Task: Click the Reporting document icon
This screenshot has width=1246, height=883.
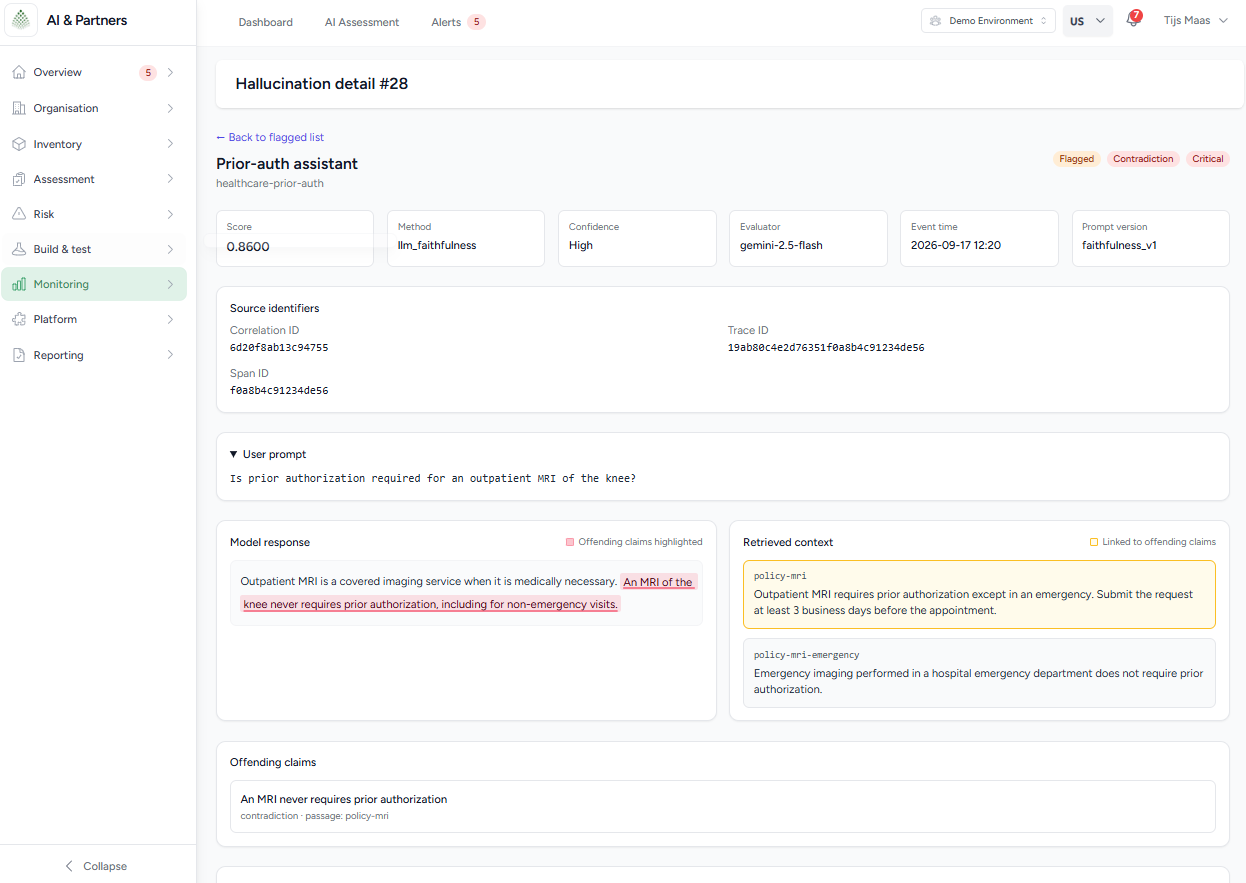Action: (x=19, y=355)
